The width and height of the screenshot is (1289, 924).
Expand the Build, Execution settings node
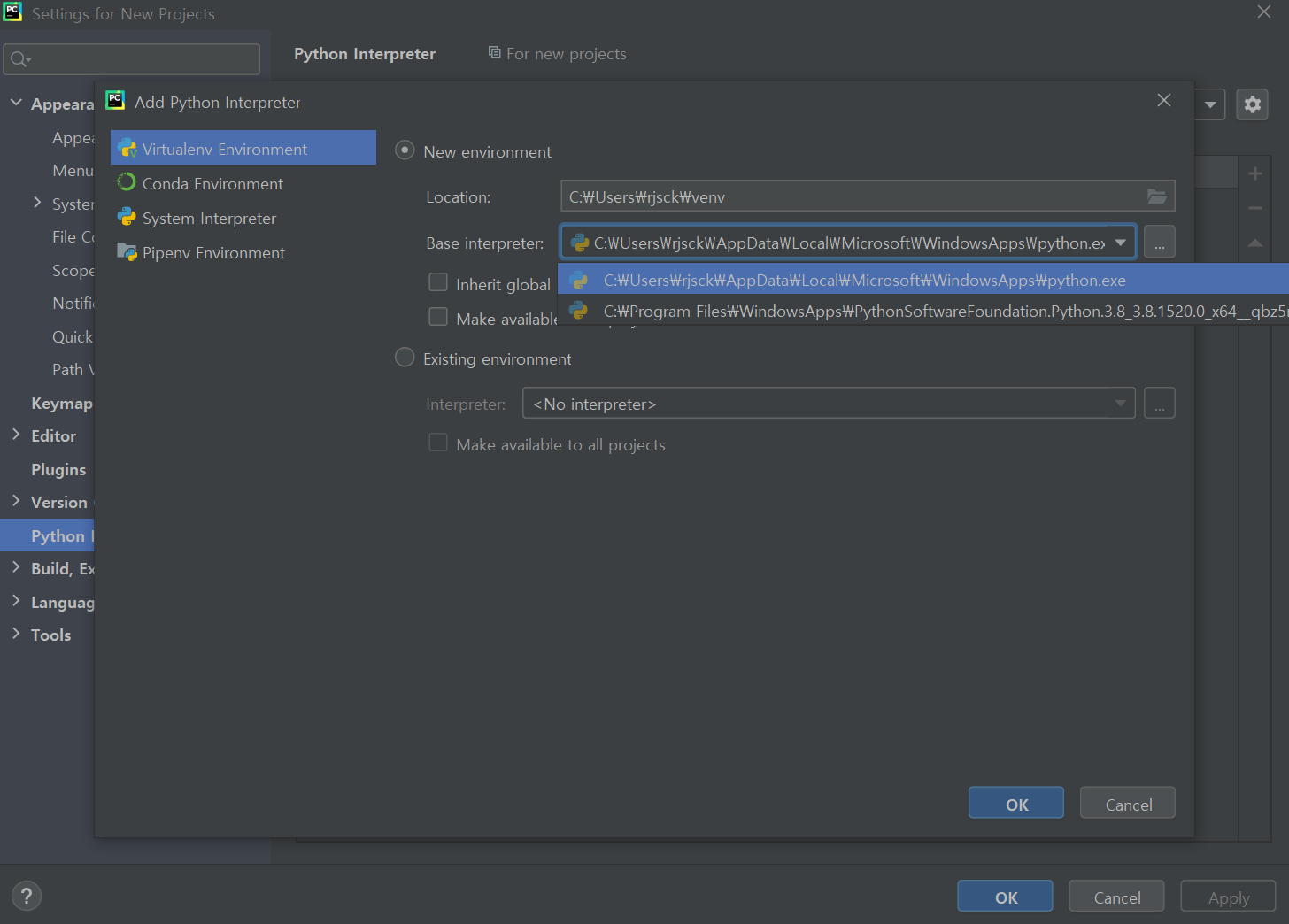16,567
